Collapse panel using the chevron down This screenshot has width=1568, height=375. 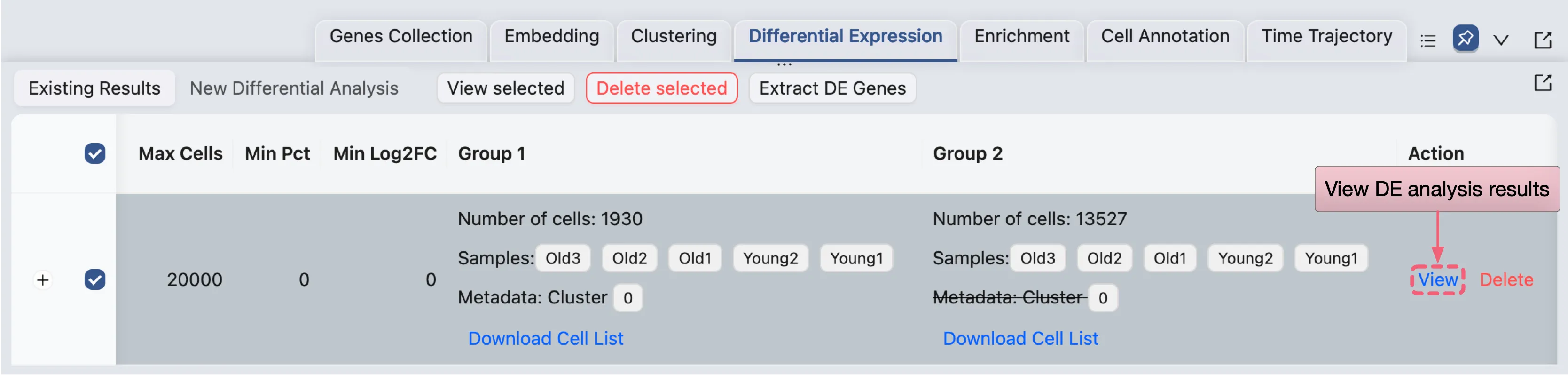(x=1501, y=40)
